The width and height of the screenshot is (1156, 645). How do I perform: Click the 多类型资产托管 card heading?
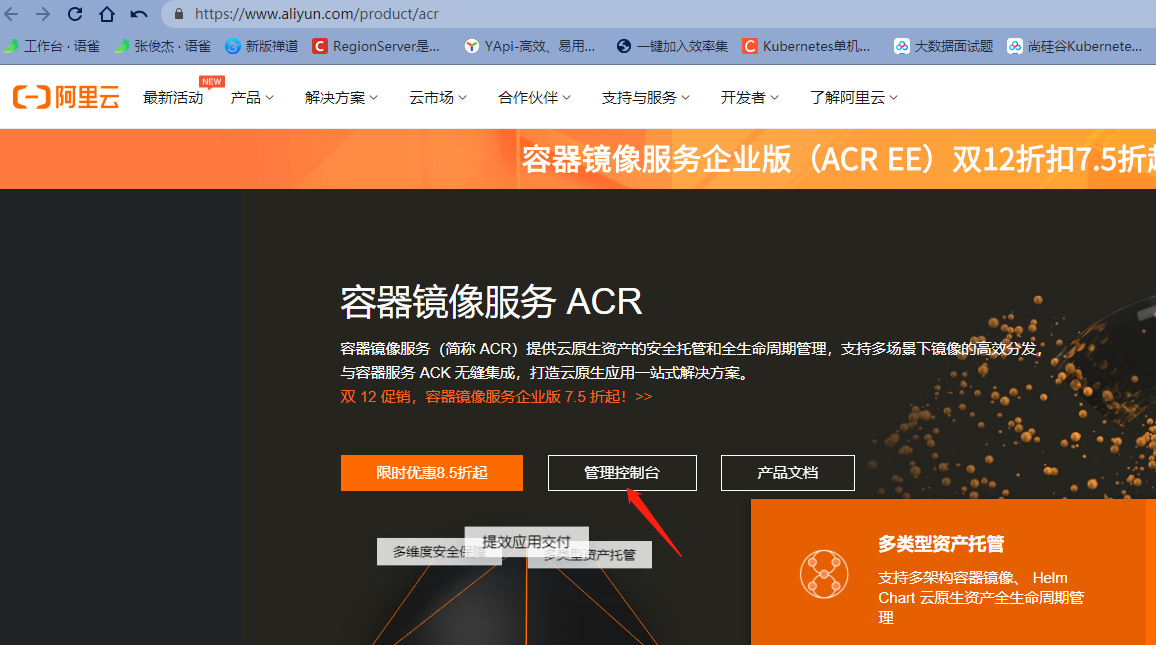[x=941, y=544]
